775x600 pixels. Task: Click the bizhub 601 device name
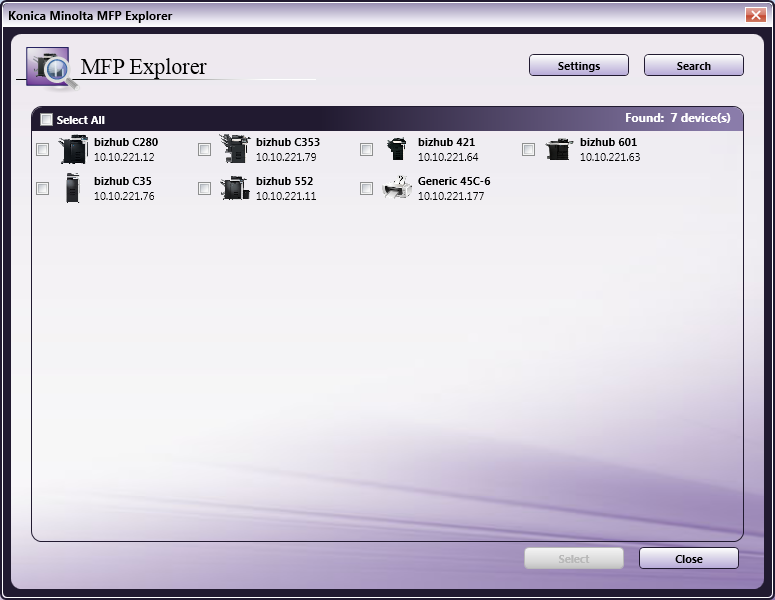[608, 142]
